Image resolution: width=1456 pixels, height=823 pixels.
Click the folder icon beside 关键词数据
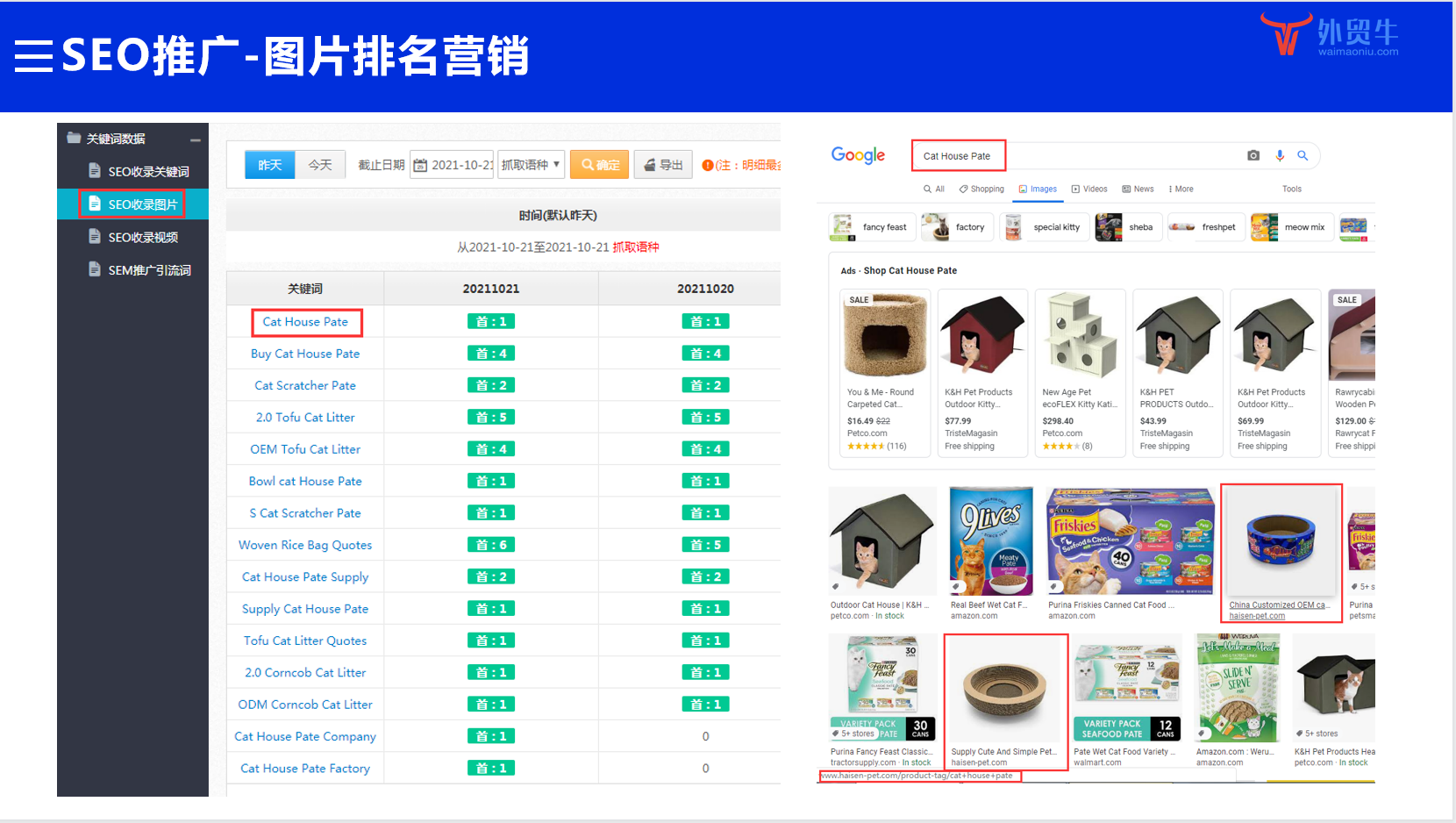pyautogui.click(x=74, y=138)
